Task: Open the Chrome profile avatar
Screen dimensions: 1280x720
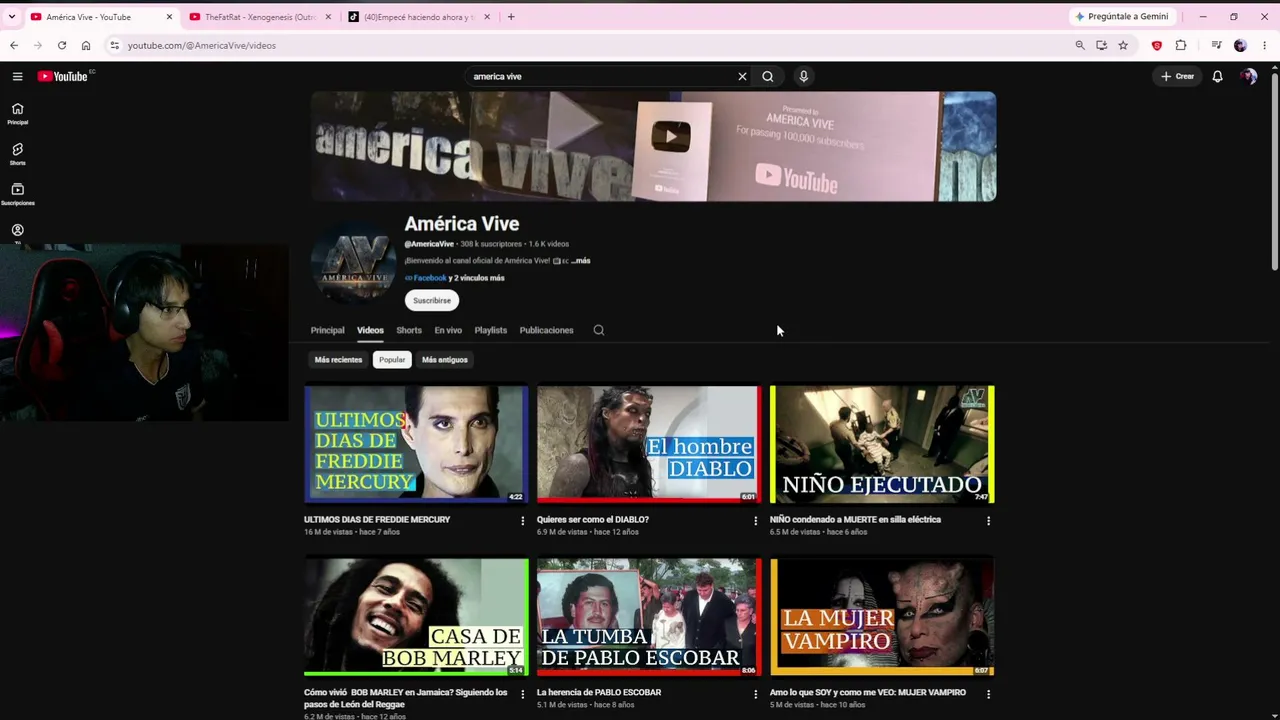Action: pos(1240,45)
